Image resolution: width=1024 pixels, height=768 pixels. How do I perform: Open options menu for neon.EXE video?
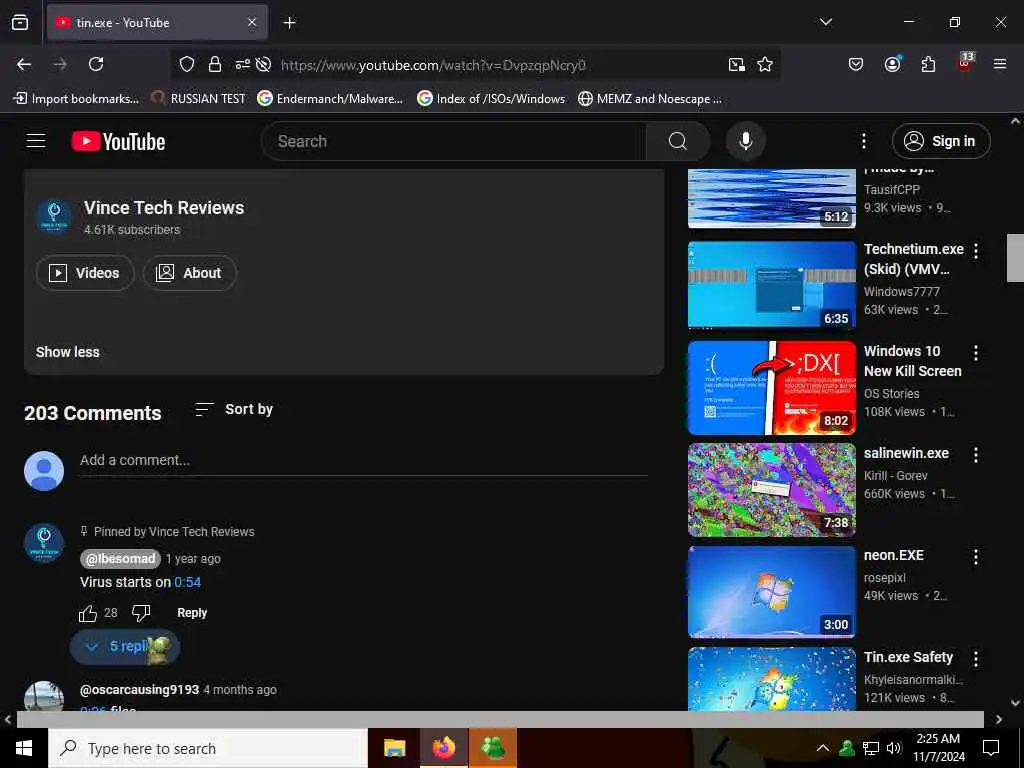click(976, 557)
